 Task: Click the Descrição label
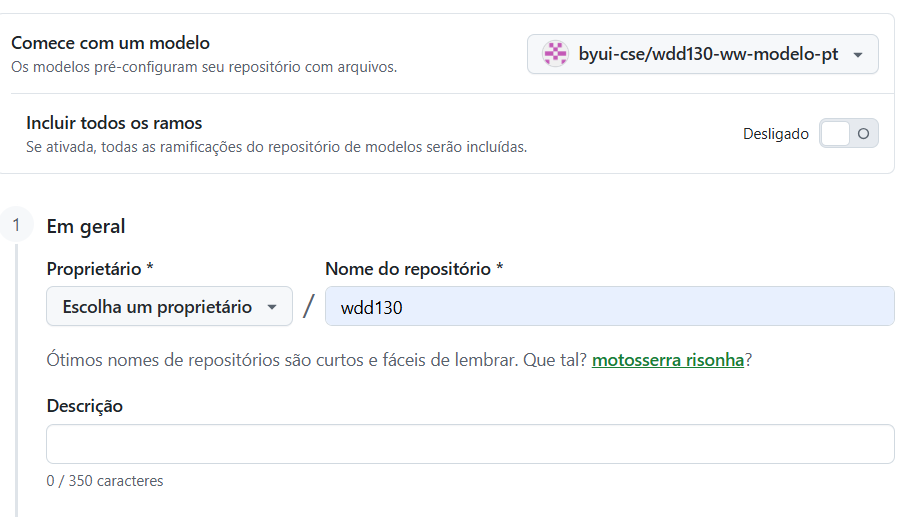(85, 406)
